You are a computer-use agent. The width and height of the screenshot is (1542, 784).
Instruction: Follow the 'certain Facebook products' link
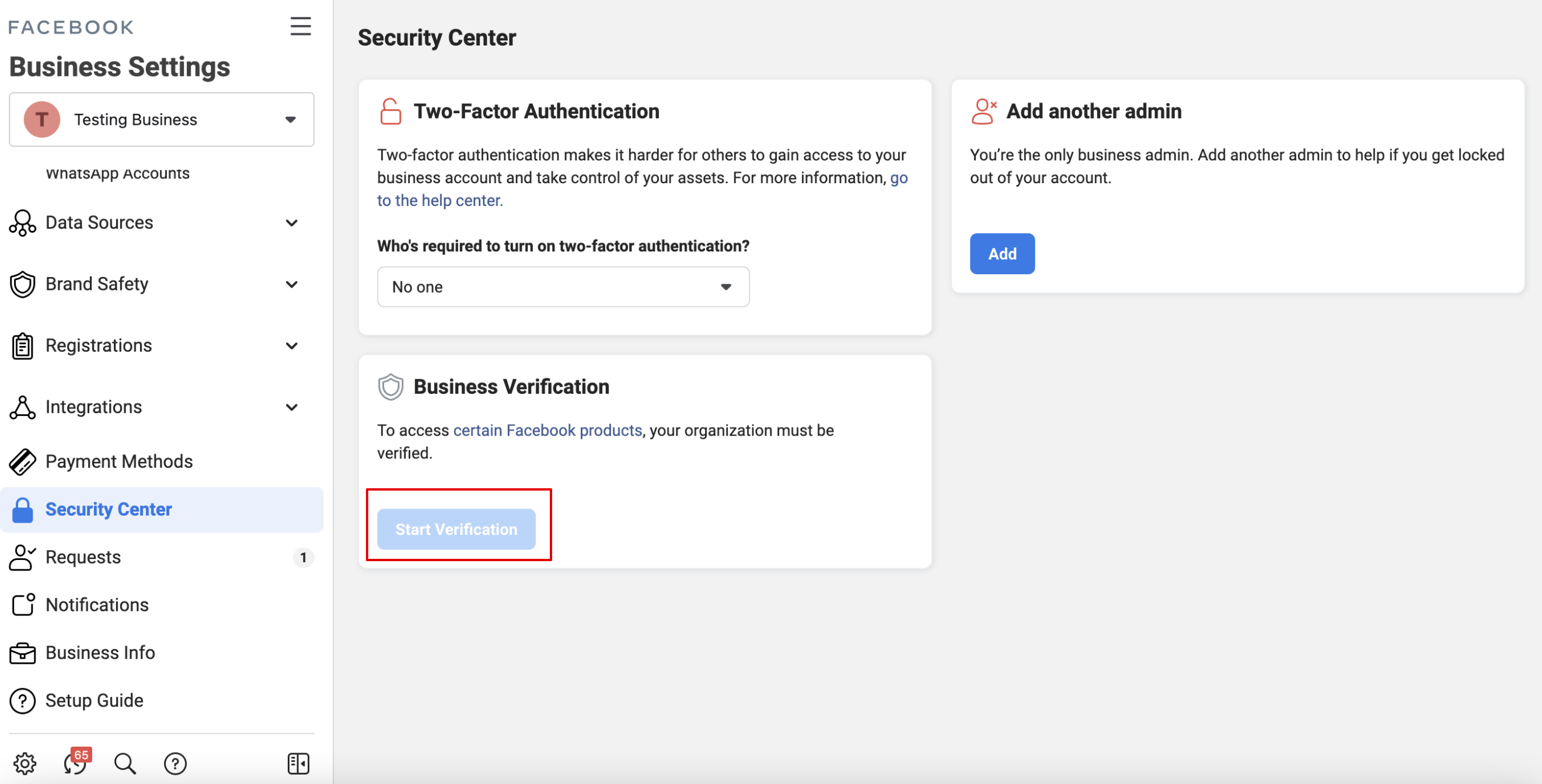(547, 430)
